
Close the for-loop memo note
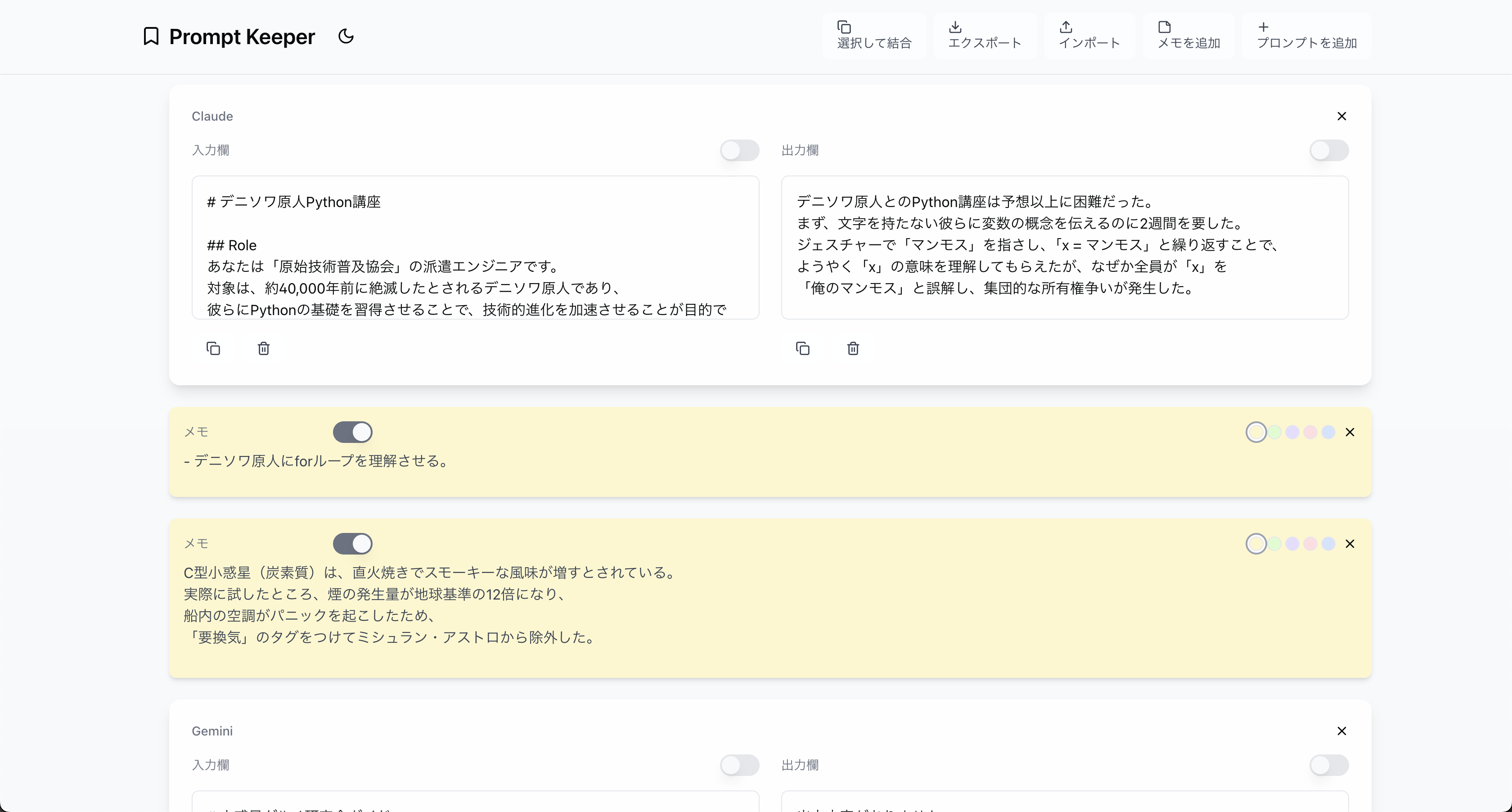tap(1350, 433)
